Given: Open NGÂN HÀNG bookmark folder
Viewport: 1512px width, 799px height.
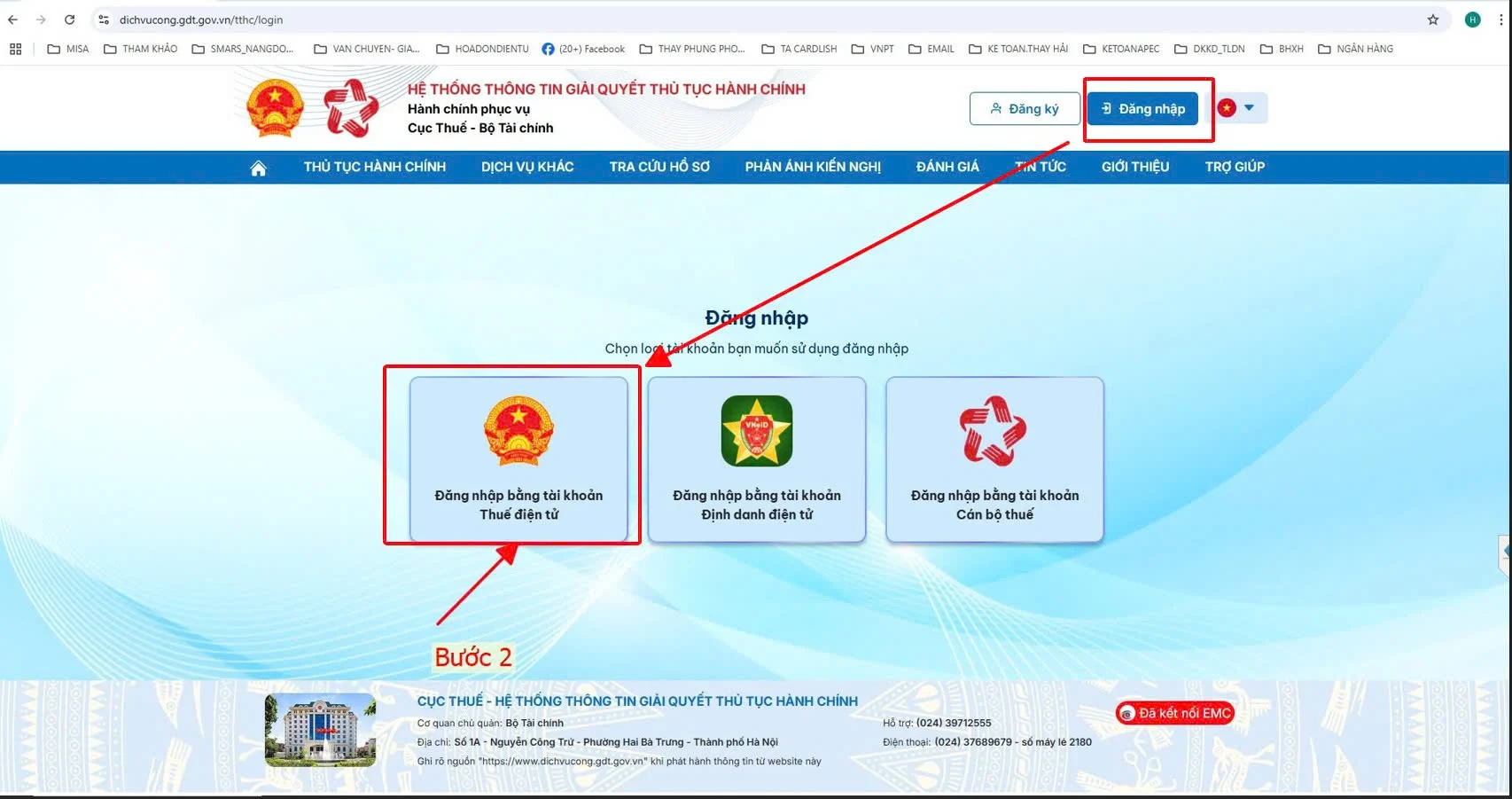Looking at the screenshot, I should [1355, 49].
